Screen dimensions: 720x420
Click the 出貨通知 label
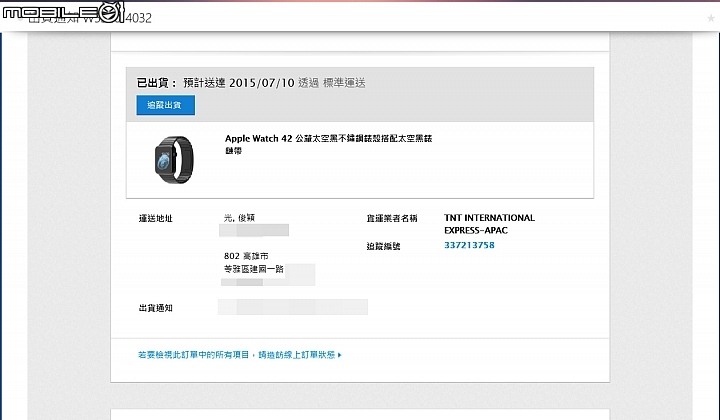(x=156, y=308)
